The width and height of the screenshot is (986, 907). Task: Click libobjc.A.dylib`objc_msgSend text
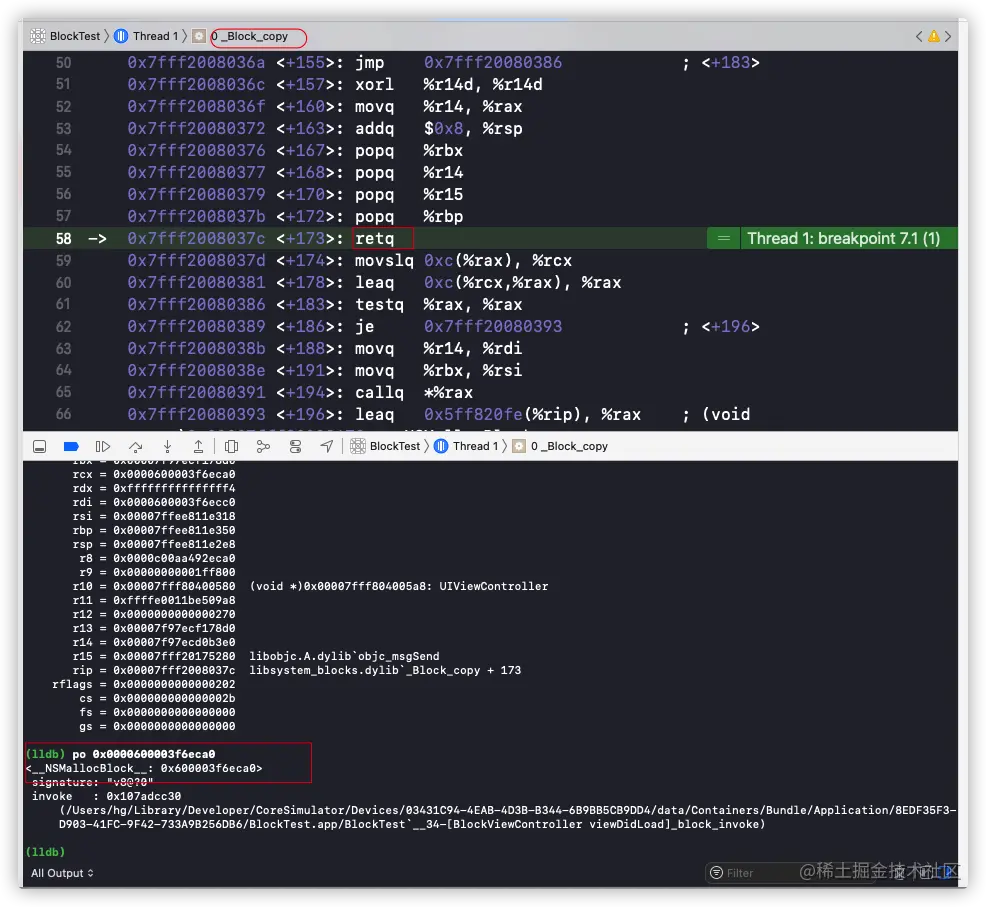tap(345, 657)
